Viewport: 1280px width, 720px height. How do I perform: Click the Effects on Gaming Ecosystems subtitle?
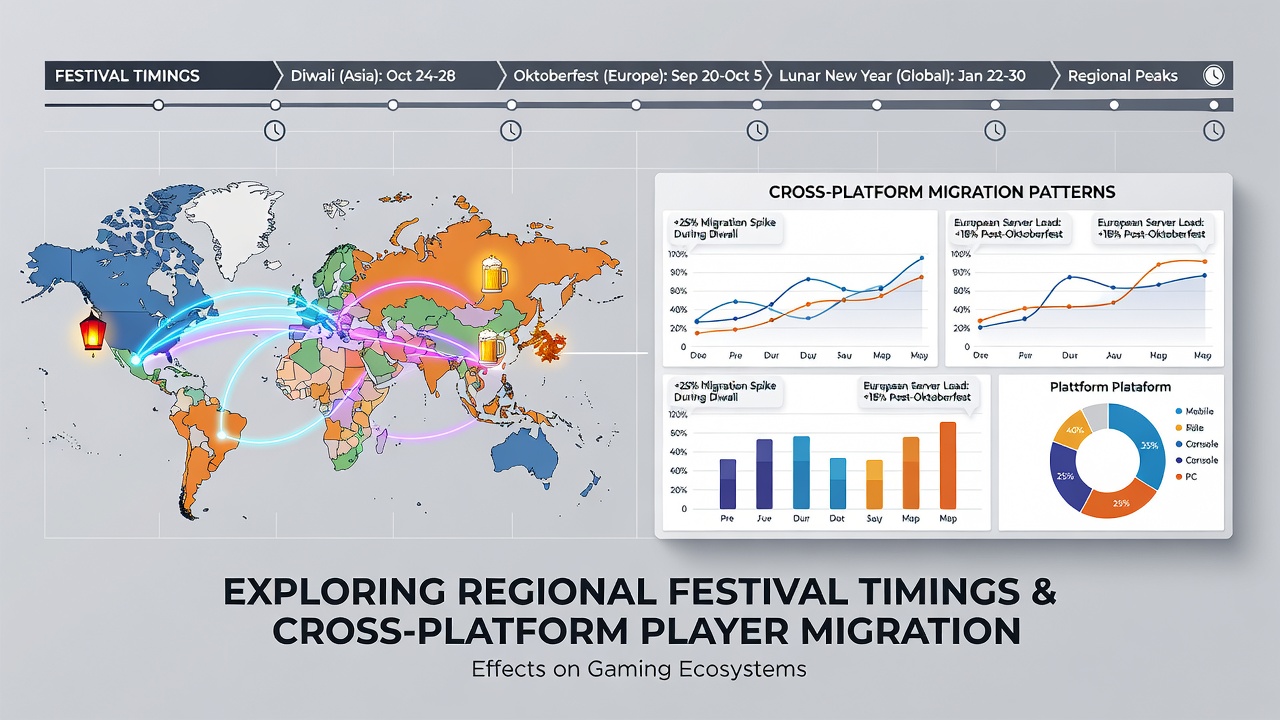click(639, 669)
